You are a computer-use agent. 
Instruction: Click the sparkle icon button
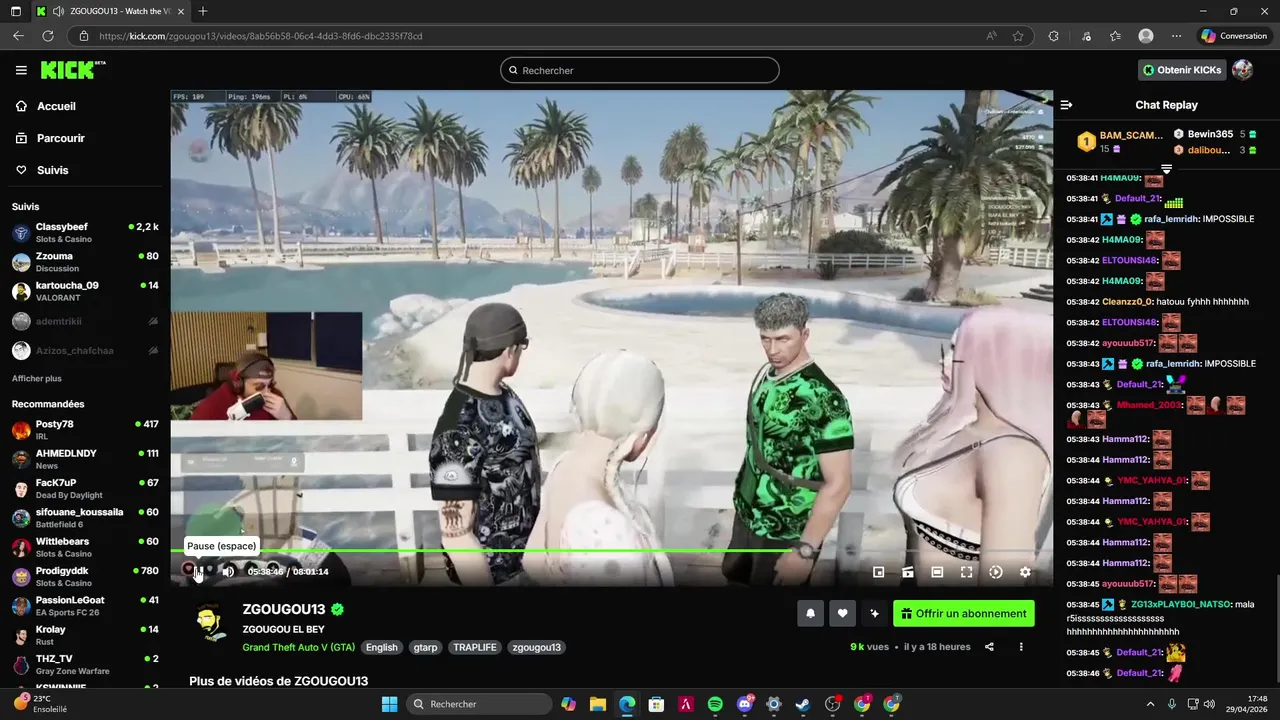point(875,613)
